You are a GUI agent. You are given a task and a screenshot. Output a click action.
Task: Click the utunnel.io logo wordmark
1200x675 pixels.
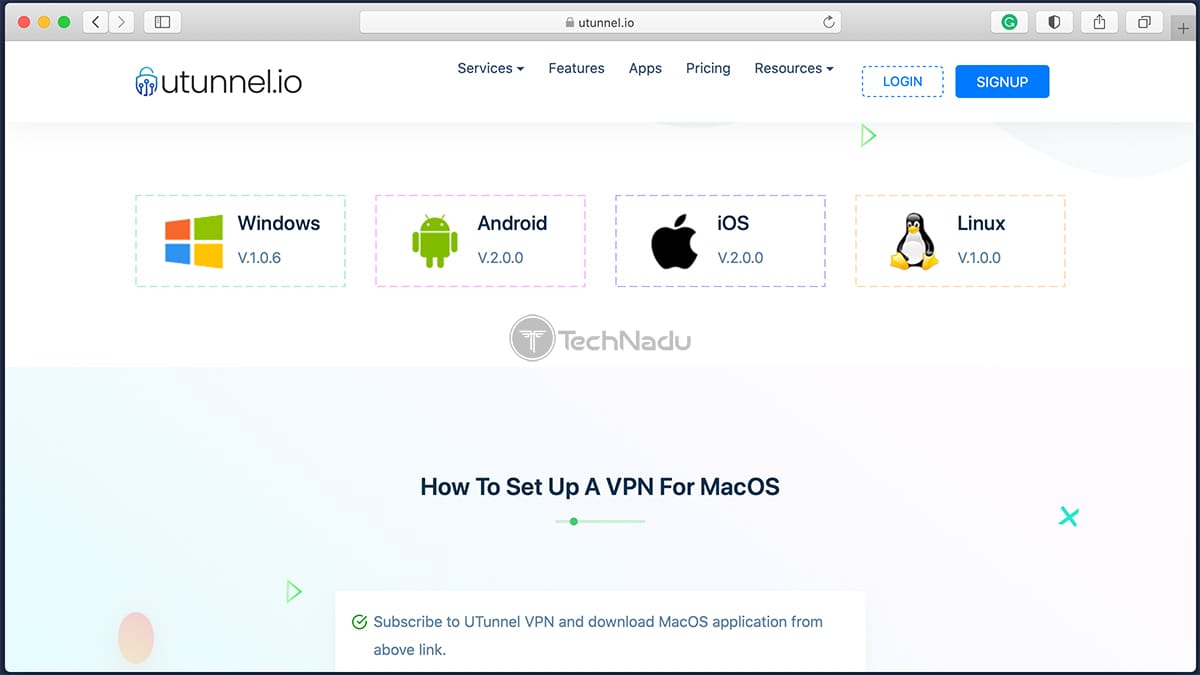click(x=232, y=81)
